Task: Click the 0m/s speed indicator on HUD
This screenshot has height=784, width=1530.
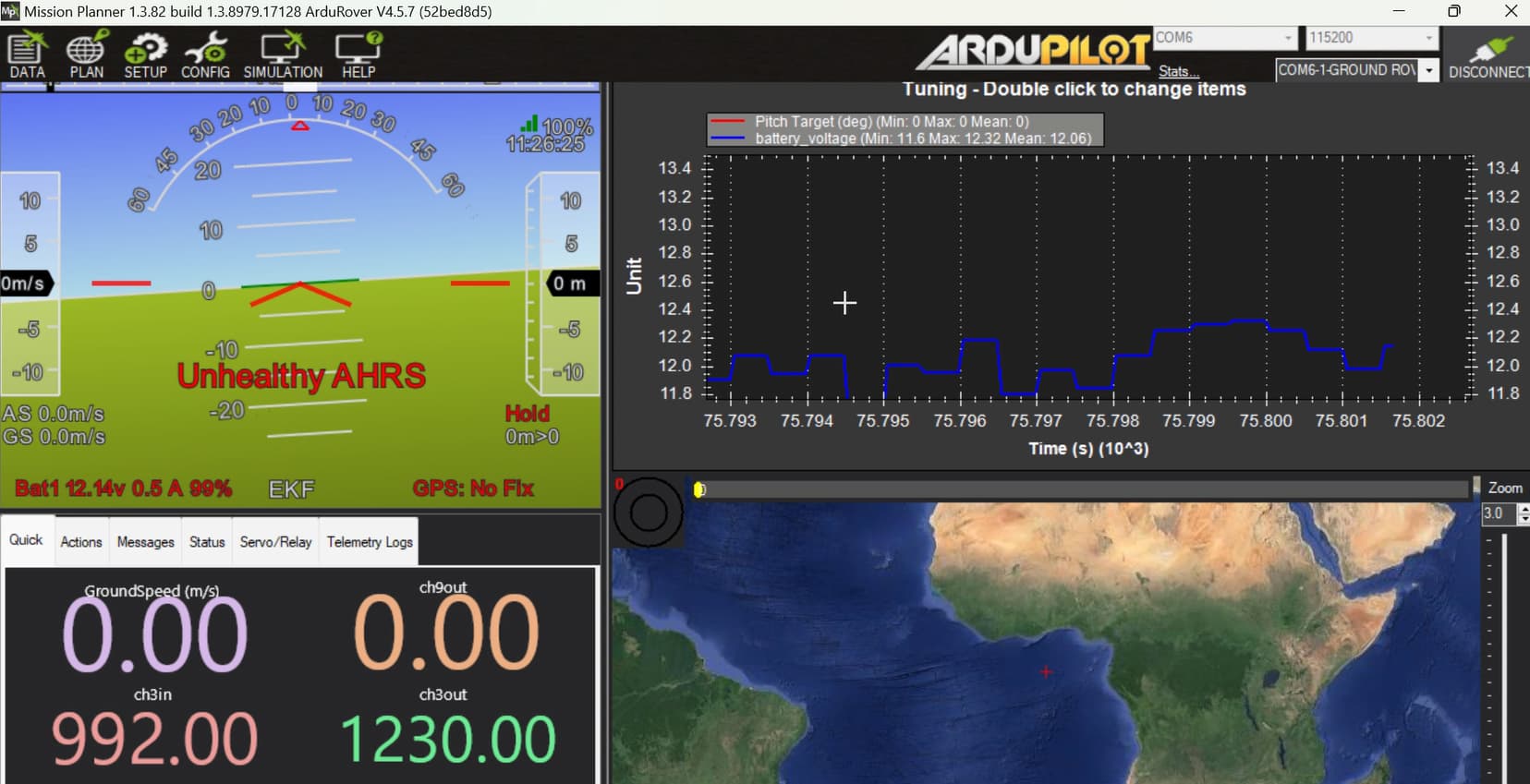Action: [x=25, y=283]
